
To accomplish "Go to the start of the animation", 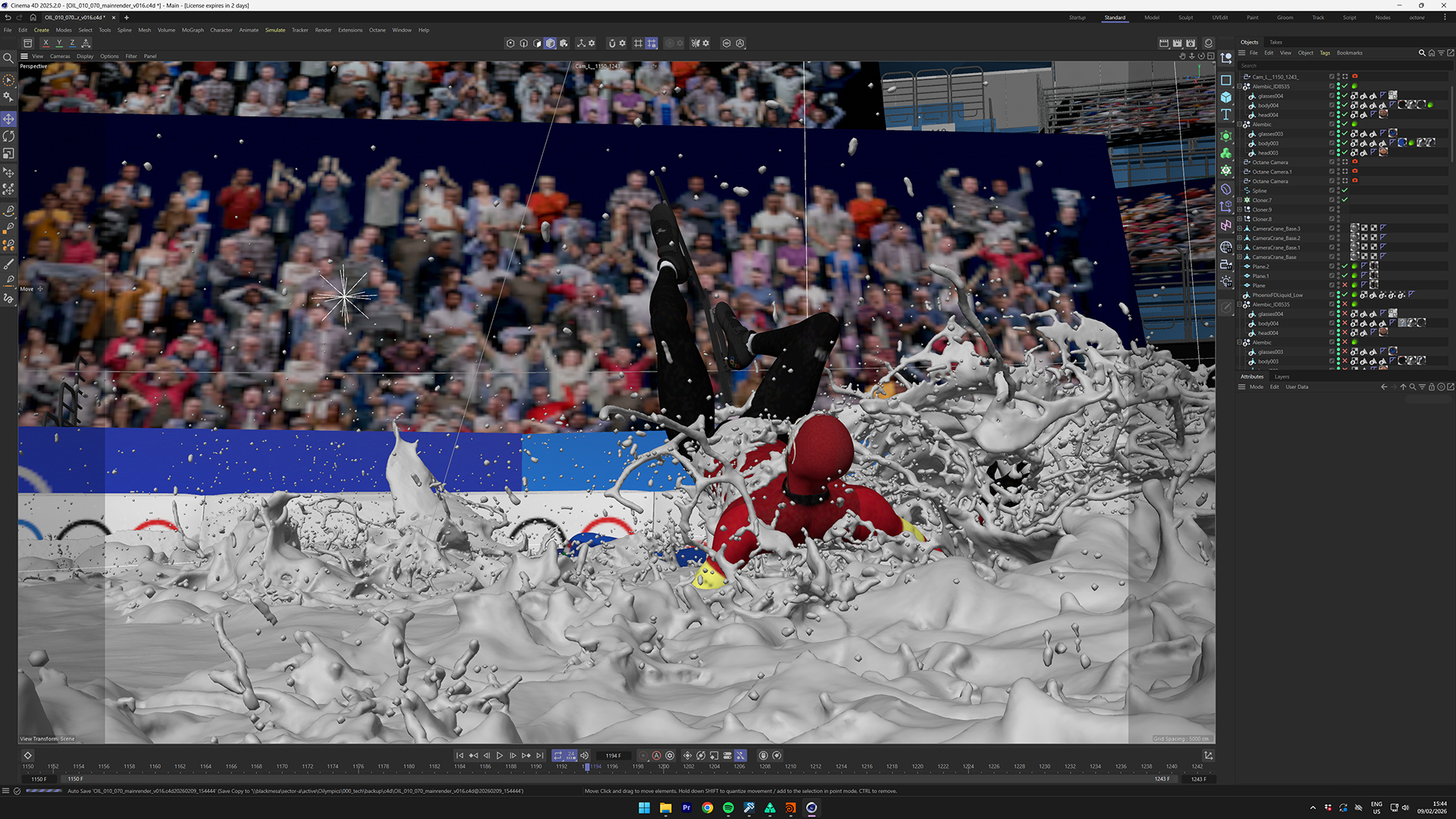I will (x=460, y=755).
